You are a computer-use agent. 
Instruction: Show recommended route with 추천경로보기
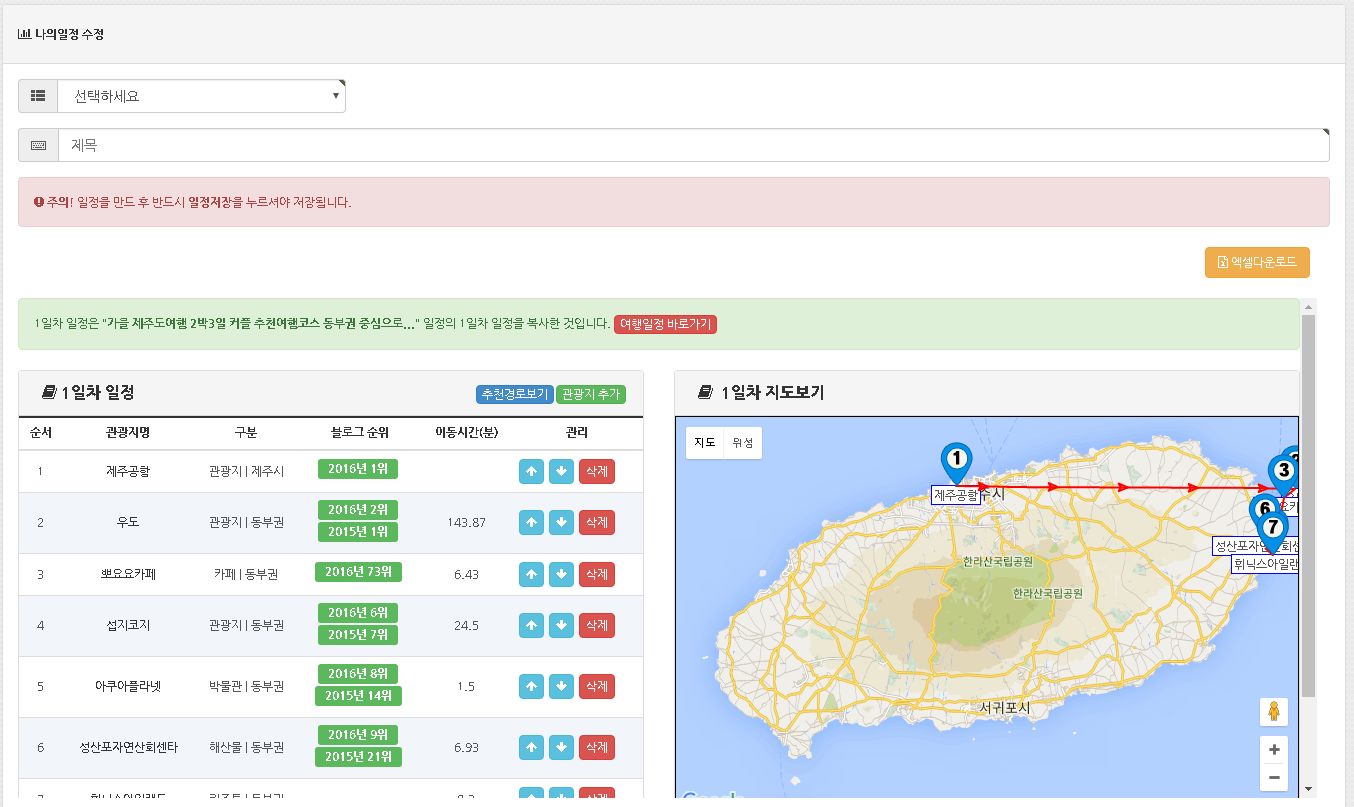(514, 394)
